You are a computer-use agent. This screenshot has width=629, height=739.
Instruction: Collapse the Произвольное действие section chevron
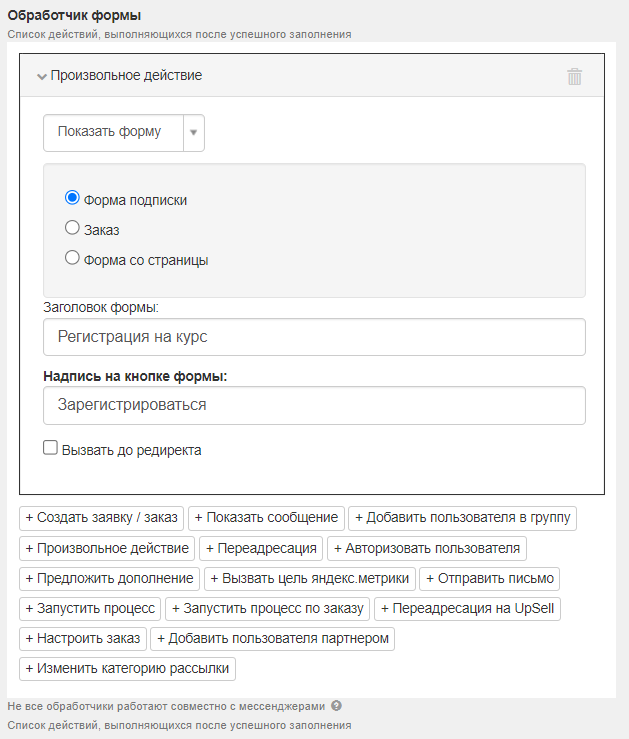[x=42, y=76]
